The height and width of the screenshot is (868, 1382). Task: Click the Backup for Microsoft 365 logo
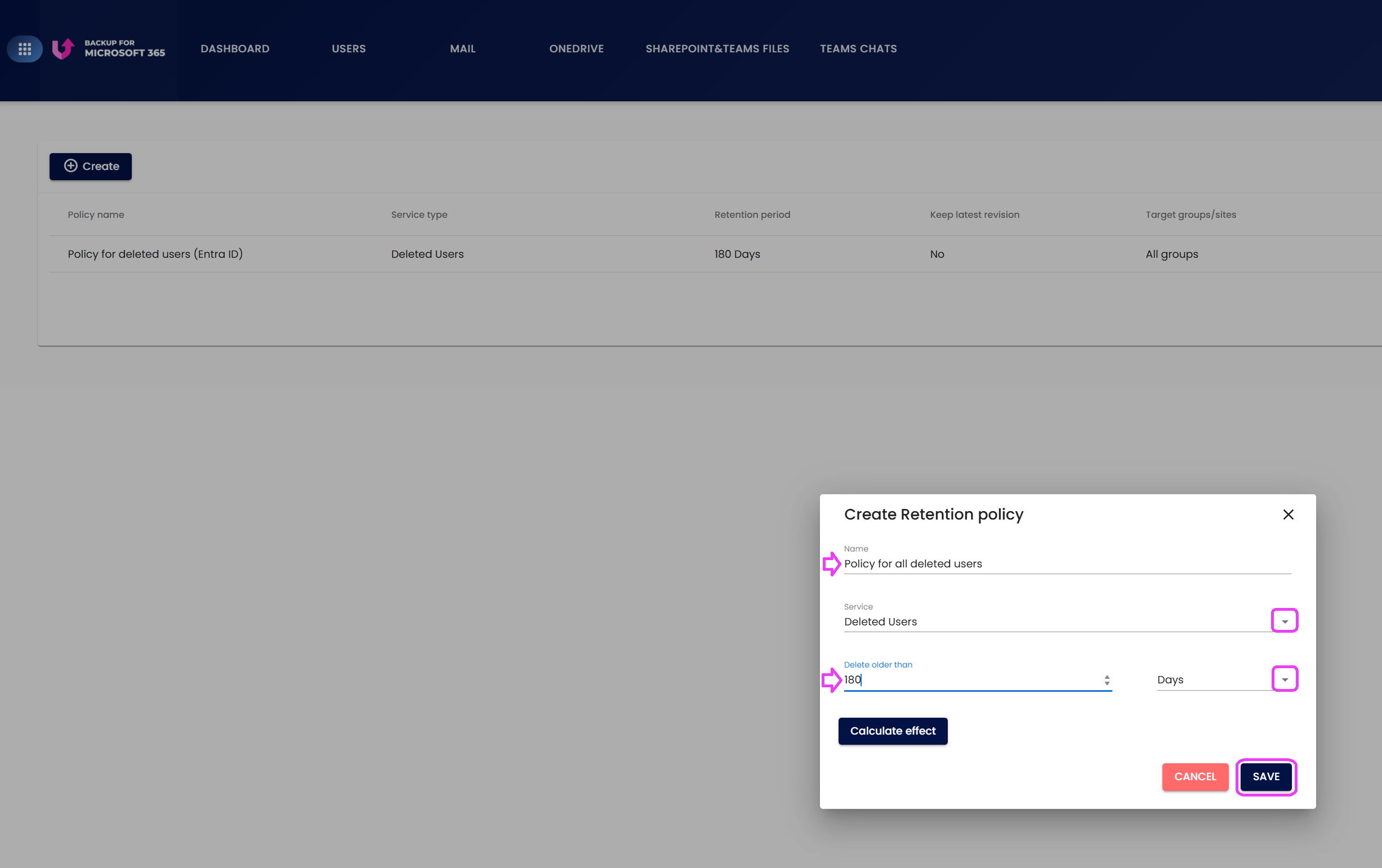click(109, 49)
